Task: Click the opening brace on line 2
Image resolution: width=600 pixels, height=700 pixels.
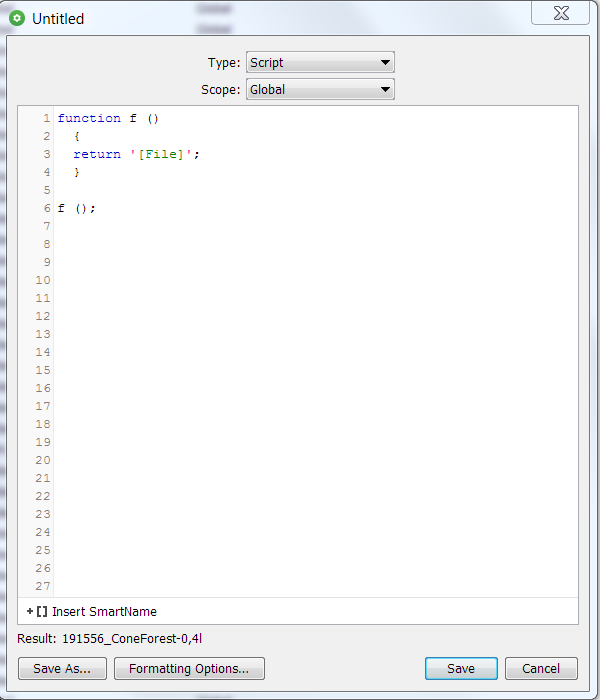Action: coord(77,136)
